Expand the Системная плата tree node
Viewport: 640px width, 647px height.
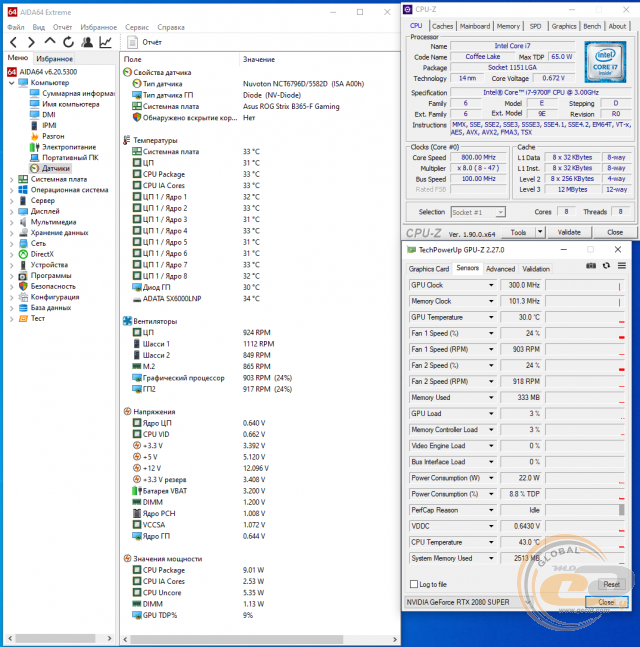12,179
